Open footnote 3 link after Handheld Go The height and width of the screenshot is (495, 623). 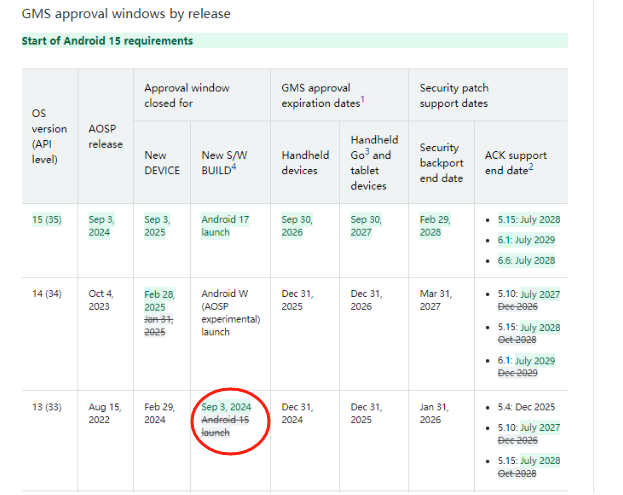coord(367,152)
